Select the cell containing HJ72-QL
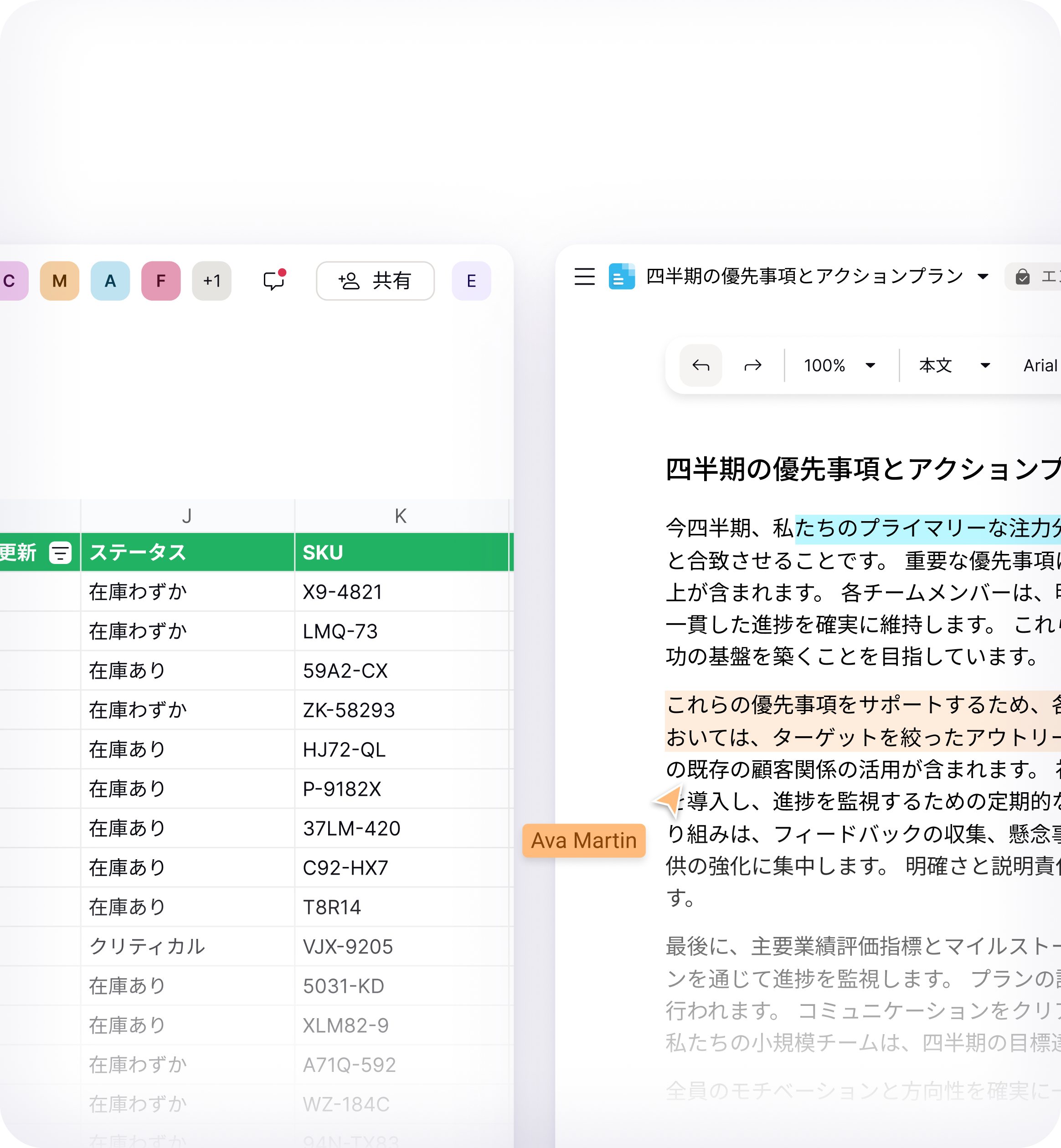This screenshot has width=1061, height=1148. [402, 750]
